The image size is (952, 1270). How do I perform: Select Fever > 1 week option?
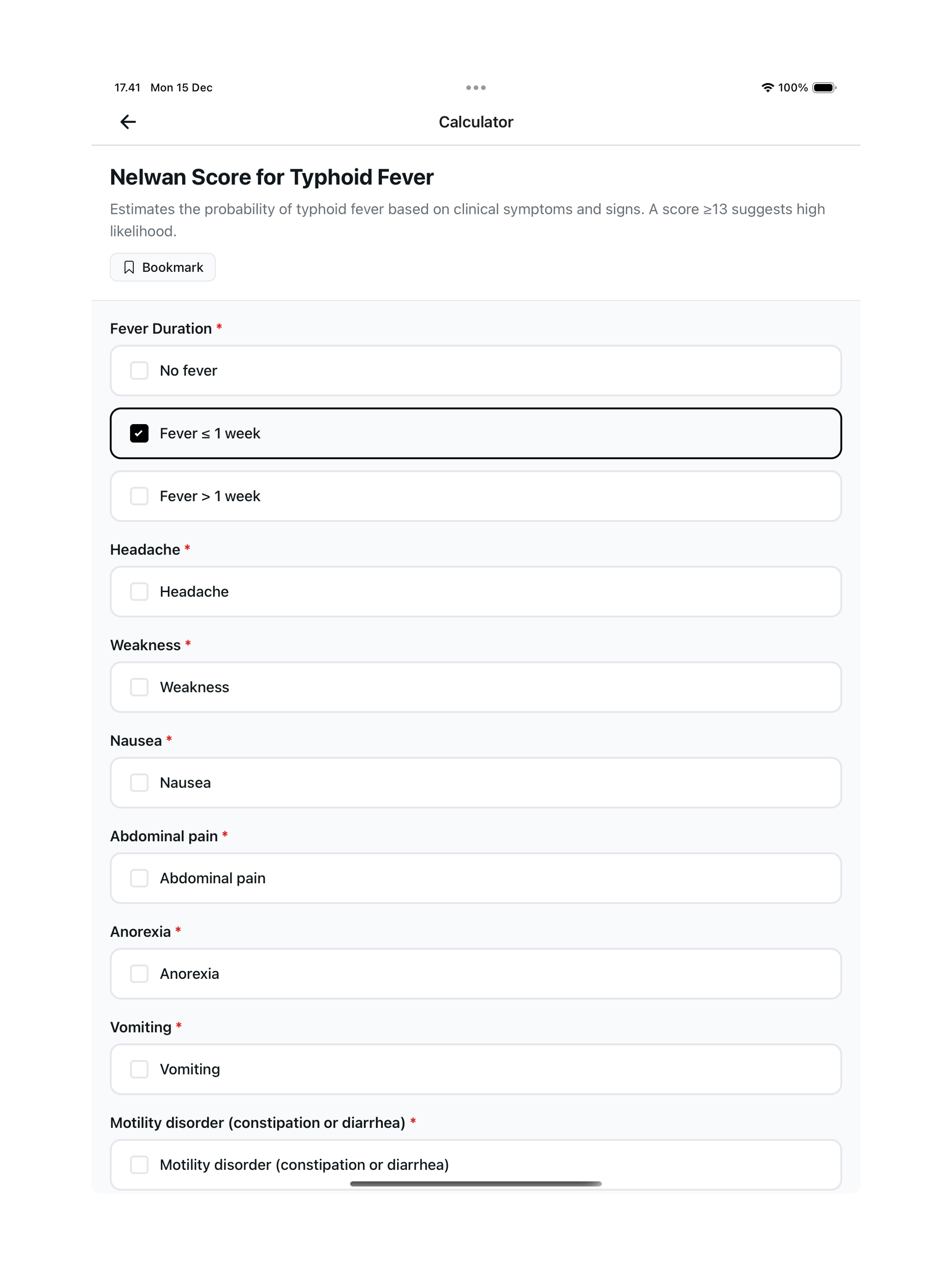coord(139,496)
